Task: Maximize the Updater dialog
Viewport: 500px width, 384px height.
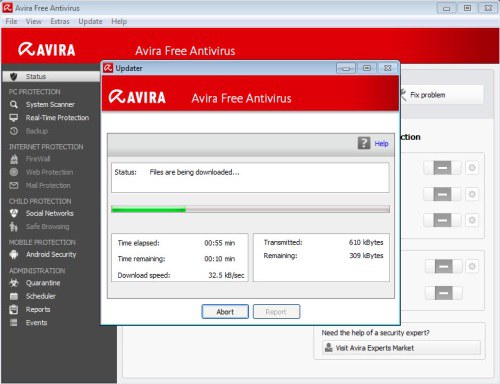Action: point(367,68)
